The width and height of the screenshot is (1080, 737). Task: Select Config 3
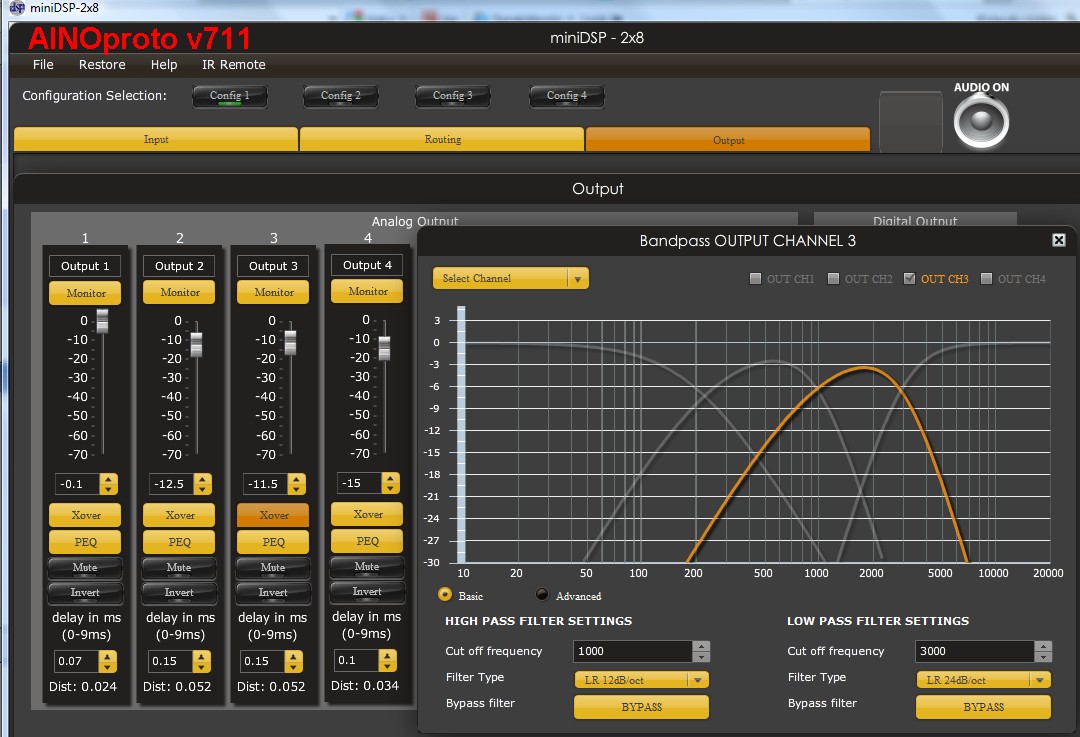(453, 96)
